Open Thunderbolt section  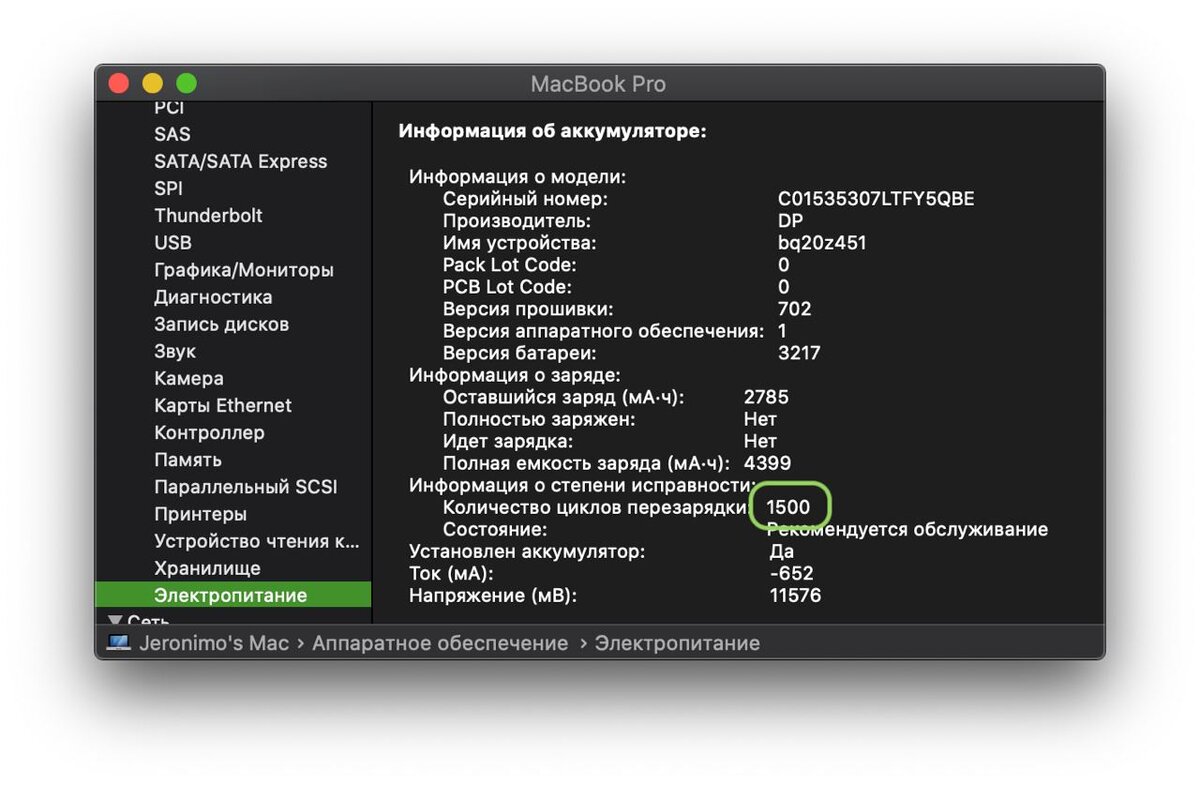coord(208,215)
